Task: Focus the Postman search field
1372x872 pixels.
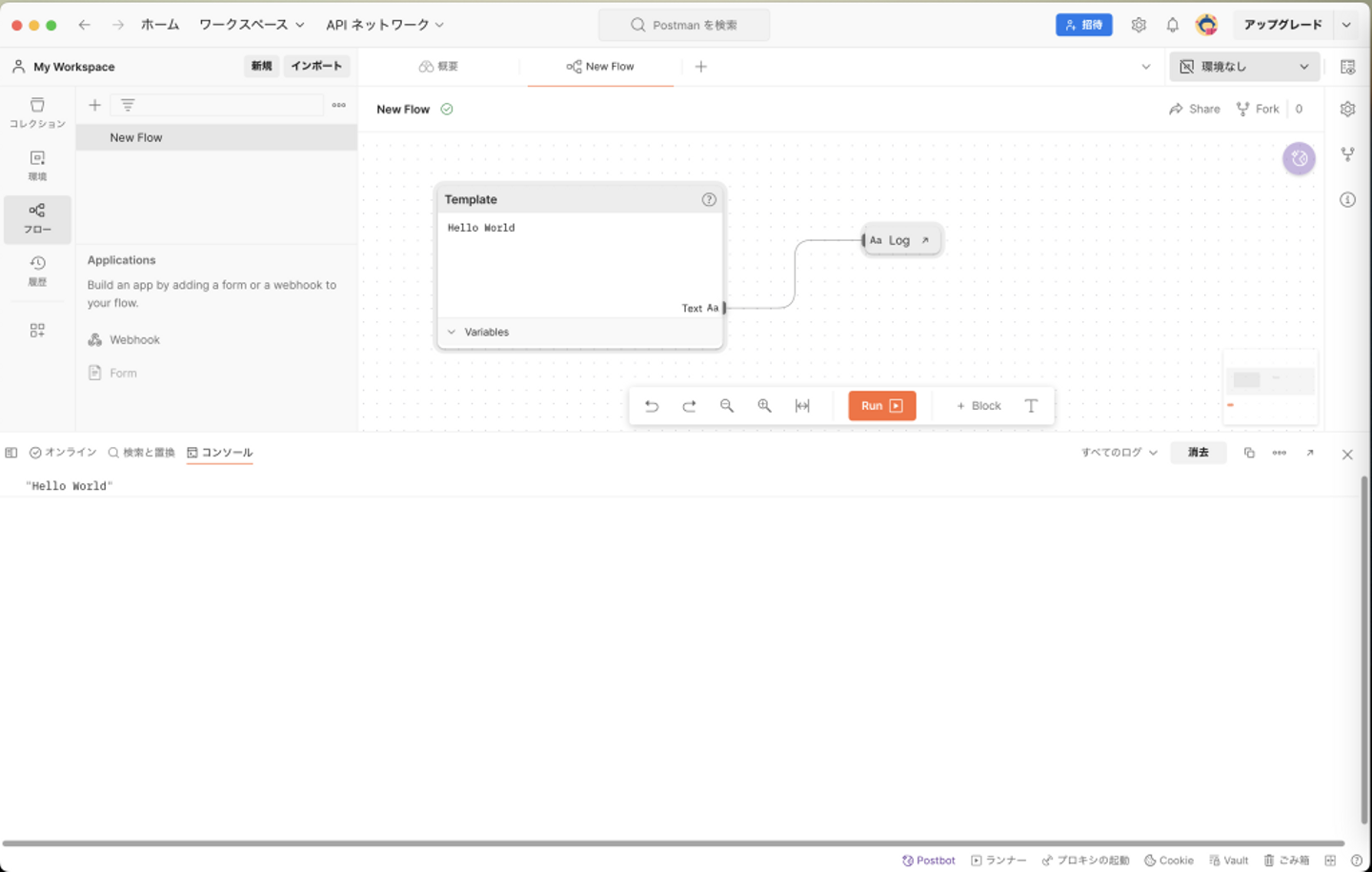Action: (684, 25)
